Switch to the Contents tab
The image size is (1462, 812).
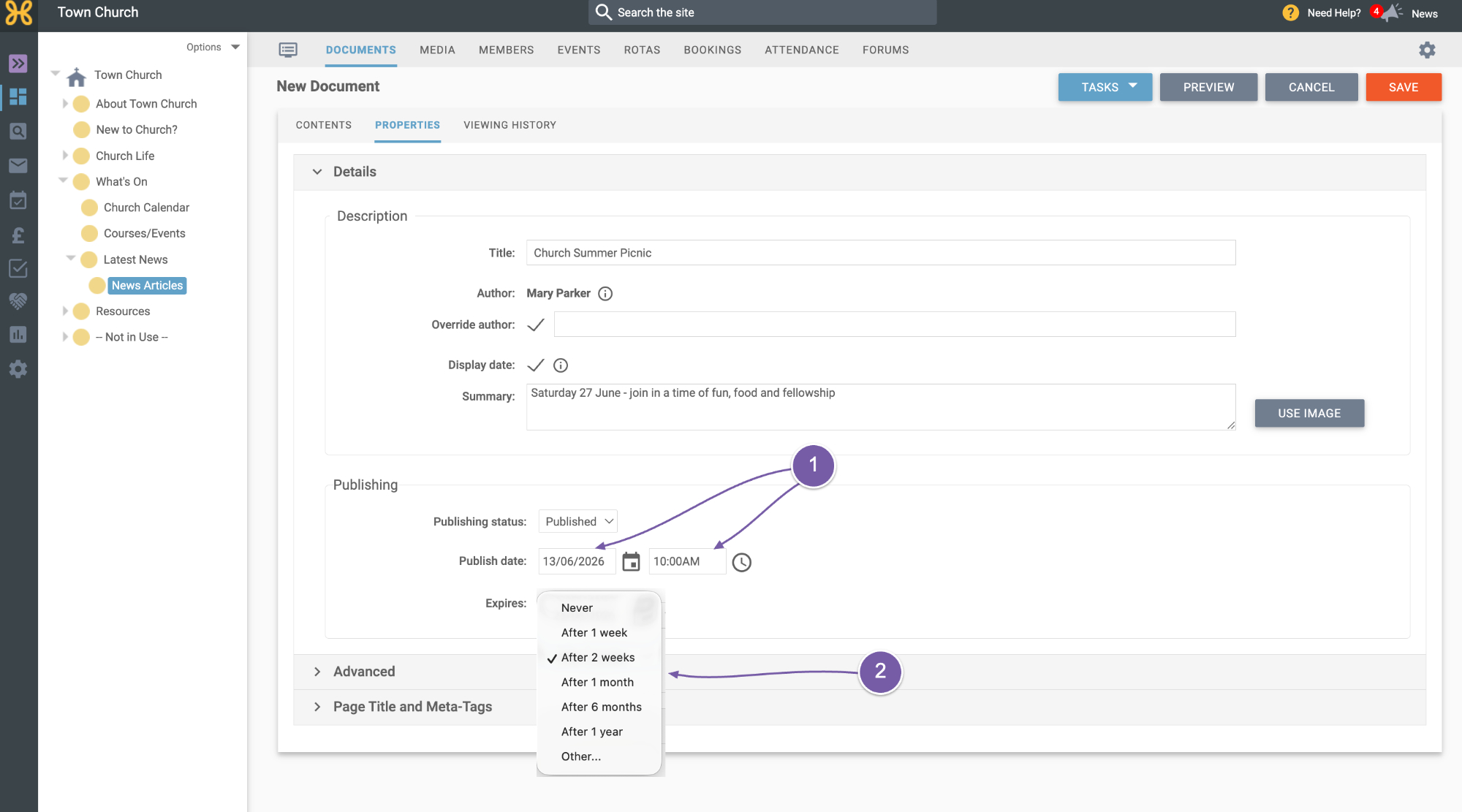click(x=324, y=125)
